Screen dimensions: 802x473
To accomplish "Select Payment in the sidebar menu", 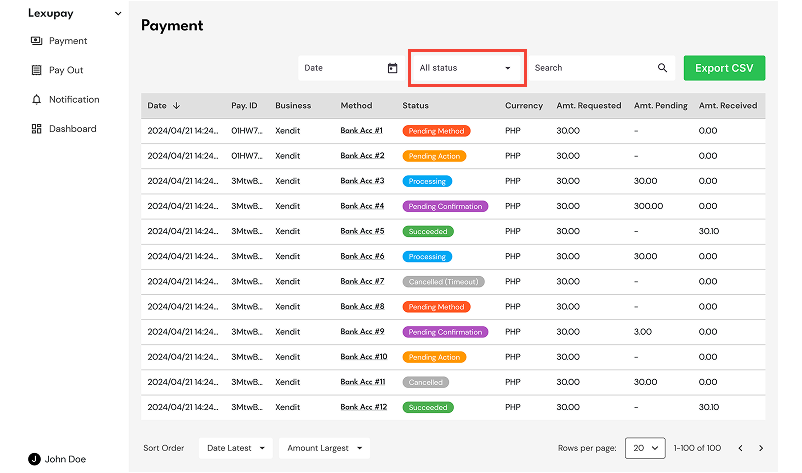I will (x=68, y=41).
